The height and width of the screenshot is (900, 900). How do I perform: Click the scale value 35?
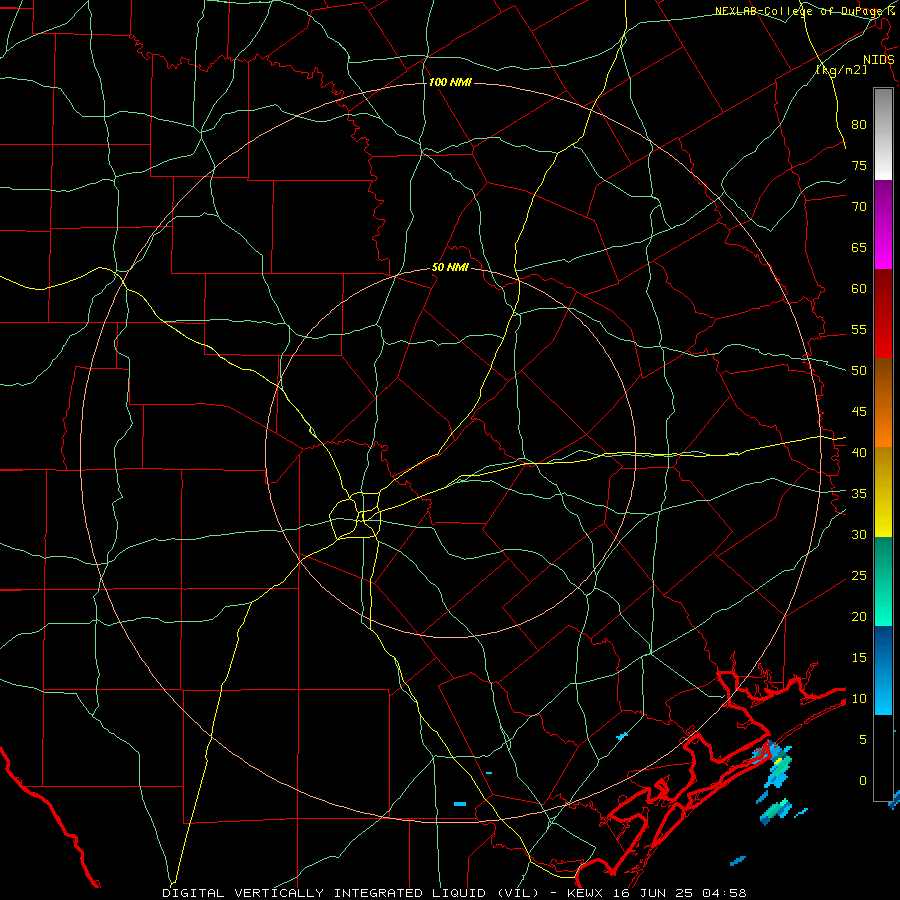pyautogui.click(x=859, y=494)
